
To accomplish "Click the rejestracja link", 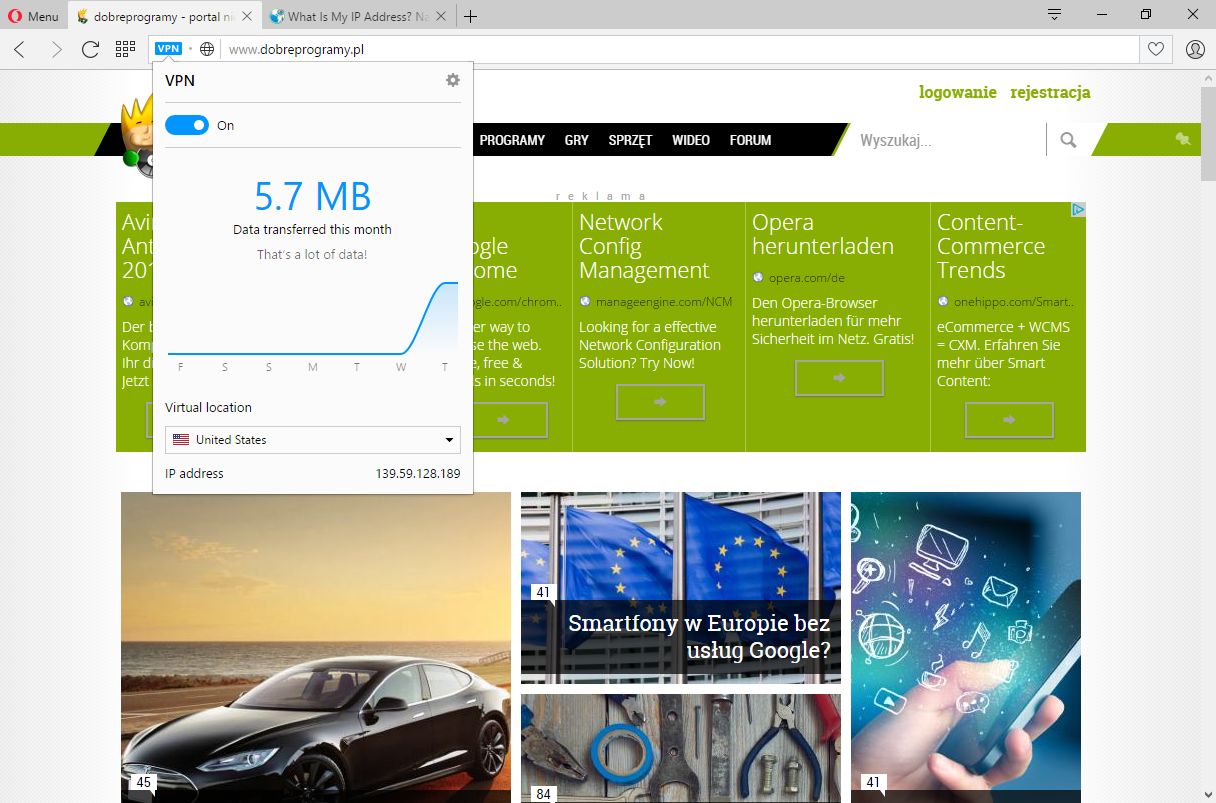I will 1050,92.
